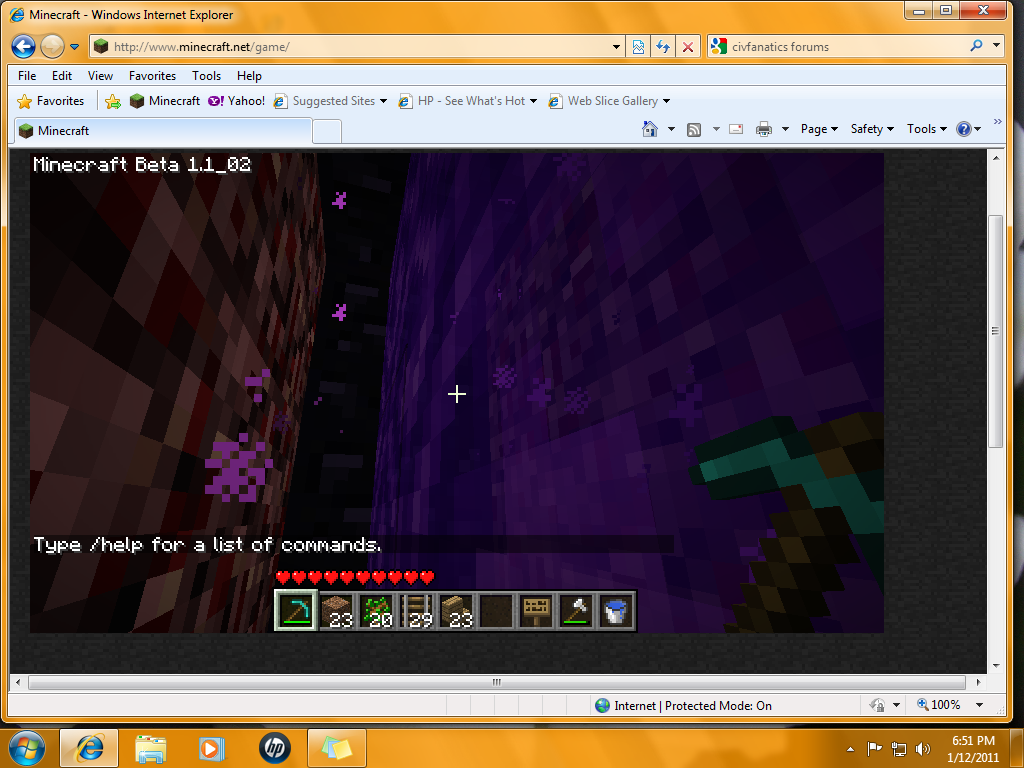Screen dimensions: 1024x768
Task: Expand the Print options dropdown arrow
Action: tap(785, 129)
